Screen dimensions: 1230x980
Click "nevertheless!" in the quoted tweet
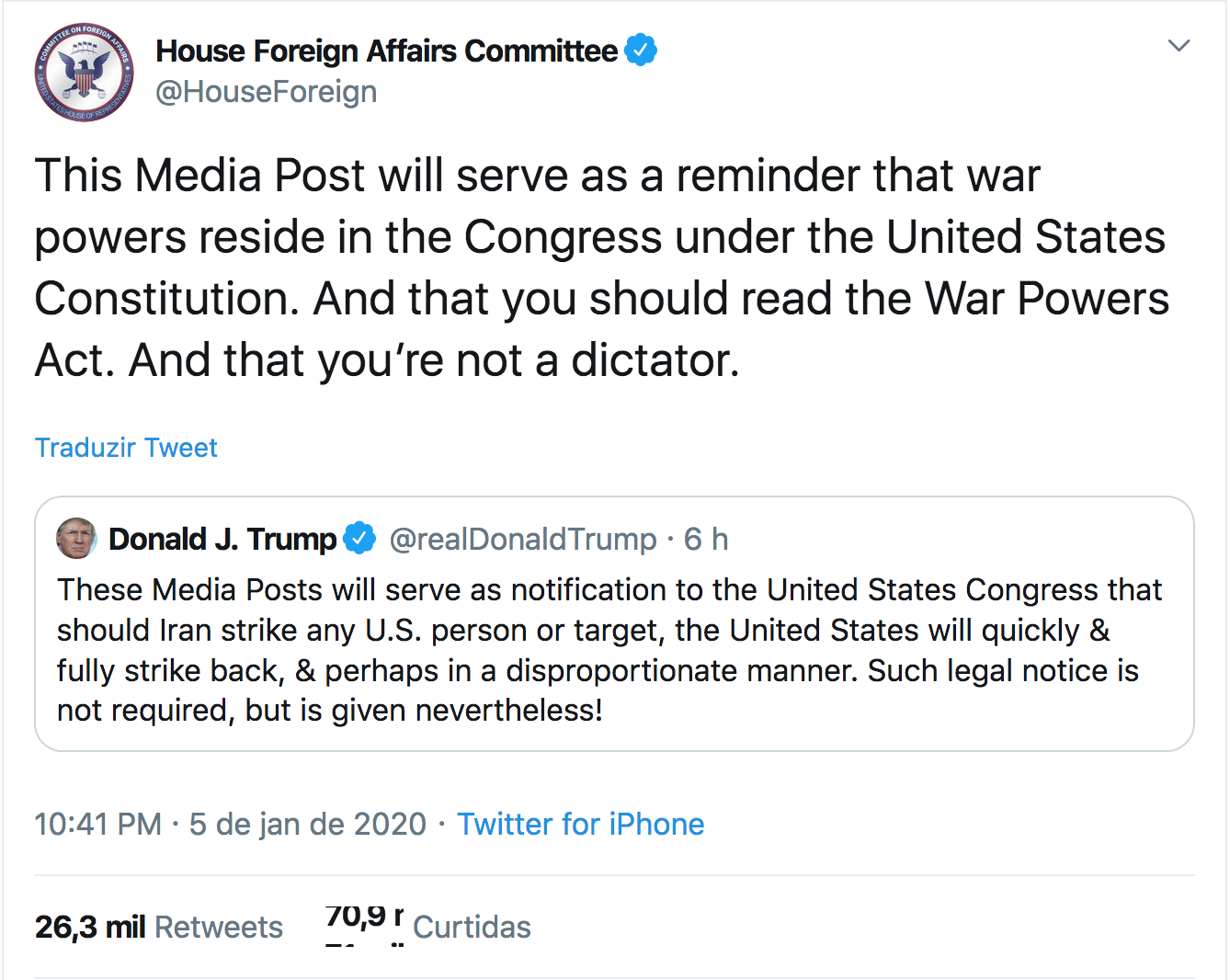[x=508, y=711]
